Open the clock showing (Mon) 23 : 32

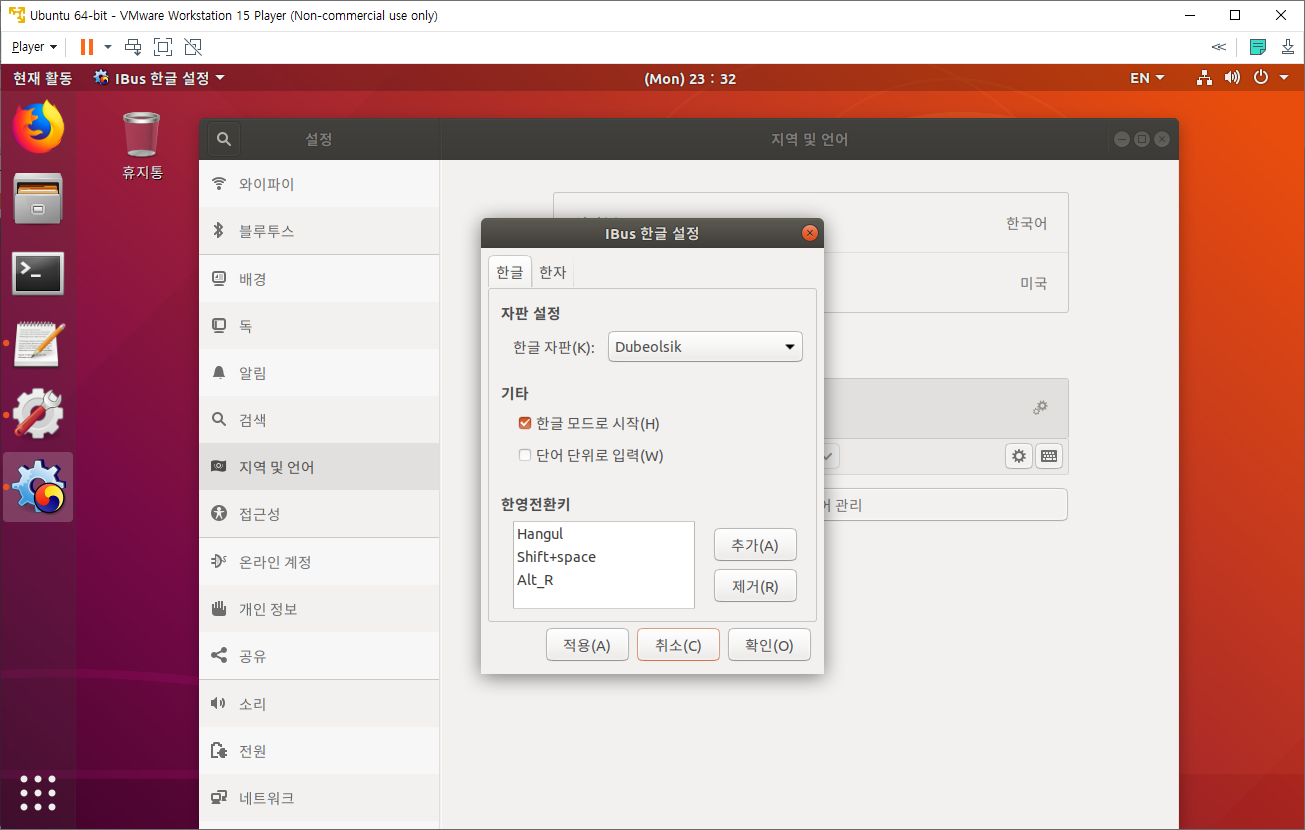tap(690, 78)
